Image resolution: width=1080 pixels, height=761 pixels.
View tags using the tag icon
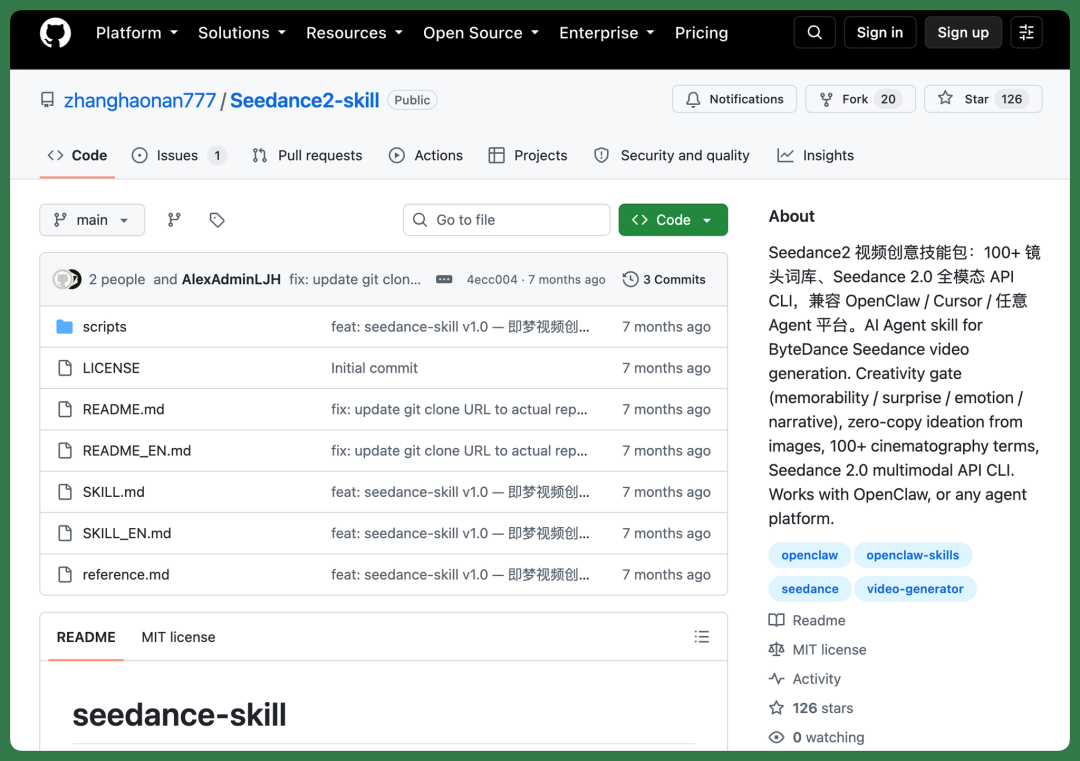pos(217,220)
